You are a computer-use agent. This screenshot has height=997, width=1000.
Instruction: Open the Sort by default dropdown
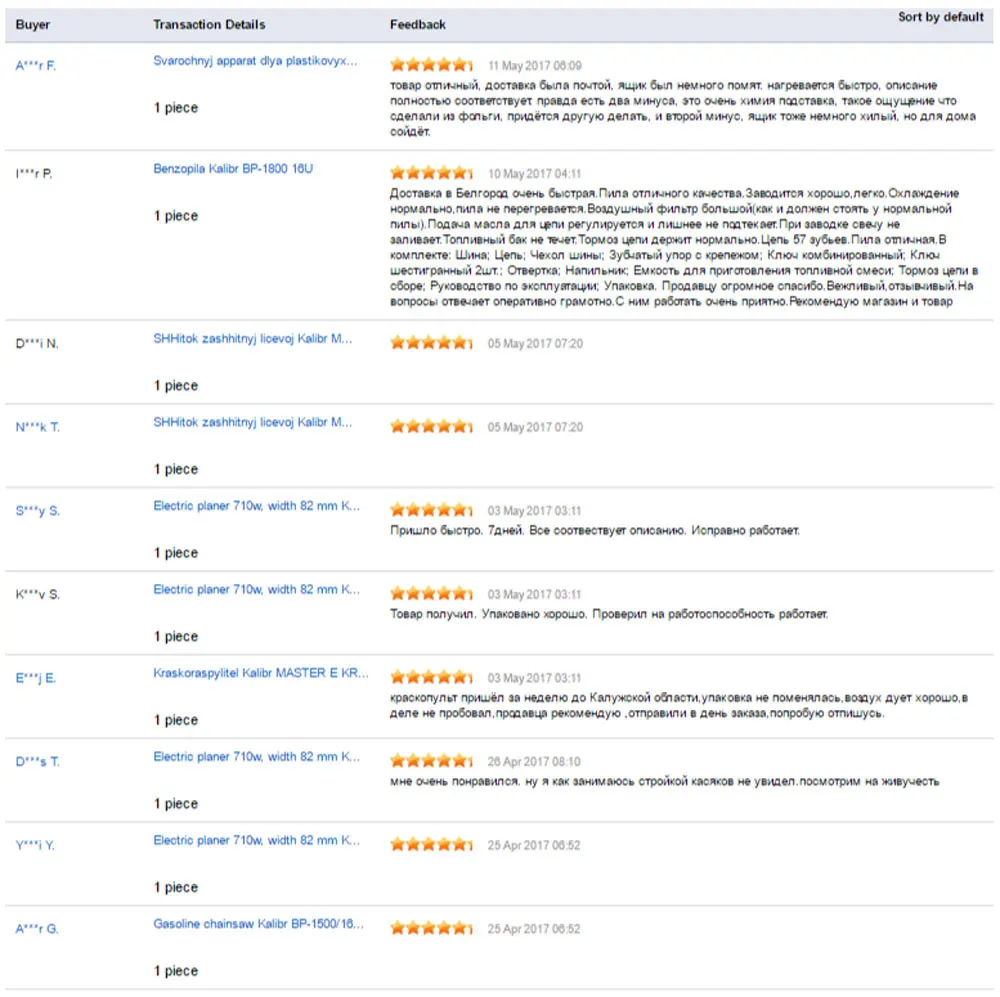tap(940, 17)
